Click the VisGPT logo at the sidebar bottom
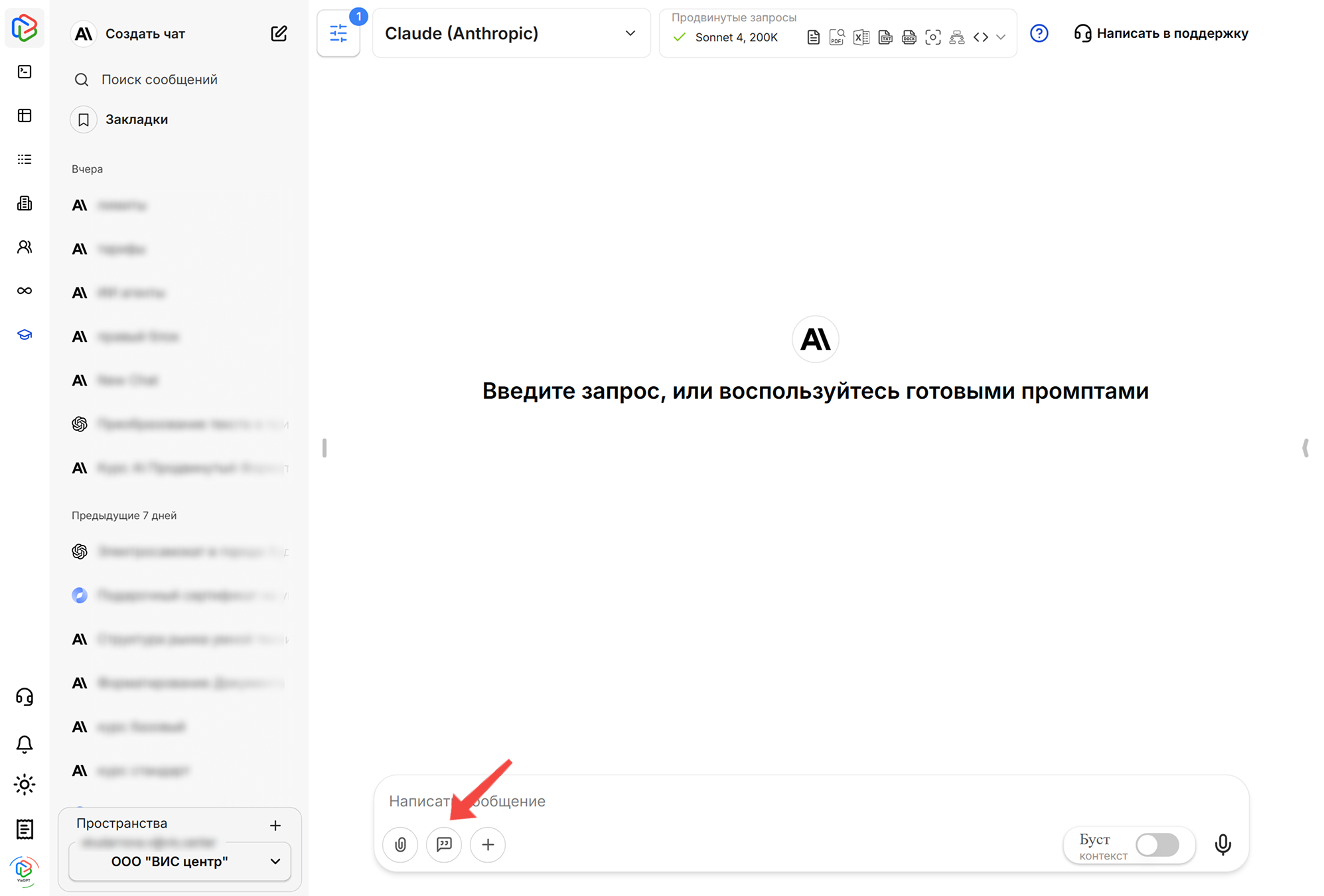Image resolution: width=1324 pixels, height=896 pixels. 25,870
